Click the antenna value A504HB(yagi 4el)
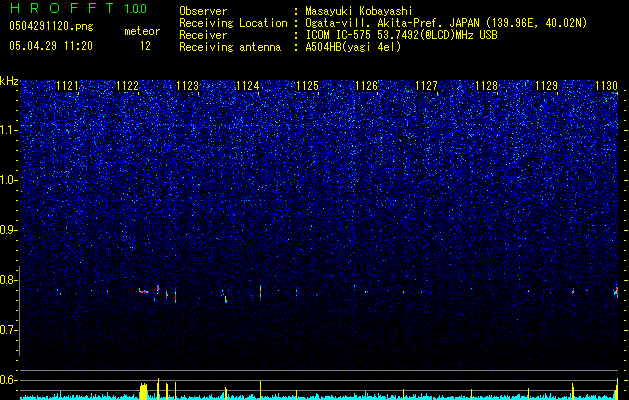The width and height of the screenshot is (629, 400). coord(353,47)
